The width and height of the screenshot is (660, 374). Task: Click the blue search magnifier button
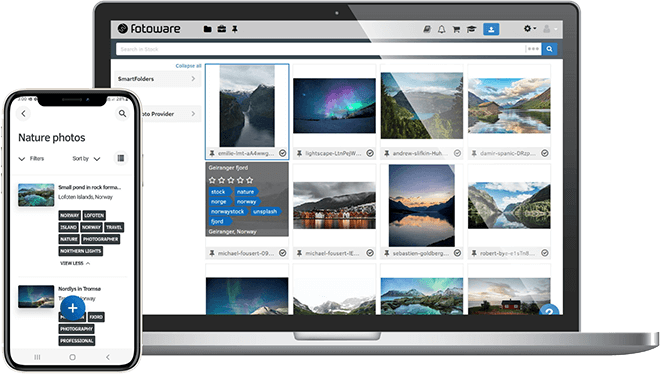point(549,49)
